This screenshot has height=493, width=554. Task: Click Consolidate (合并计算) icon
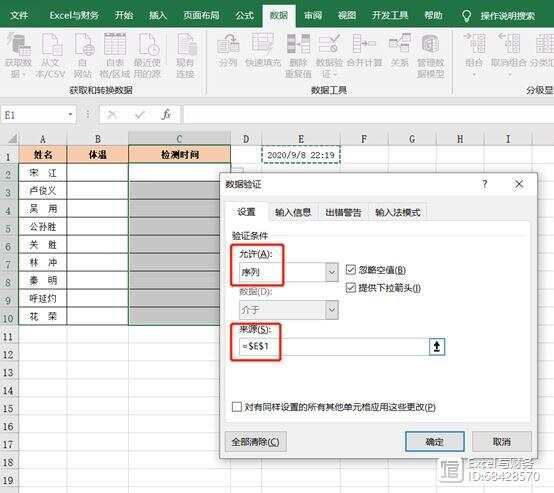point(364,51)
